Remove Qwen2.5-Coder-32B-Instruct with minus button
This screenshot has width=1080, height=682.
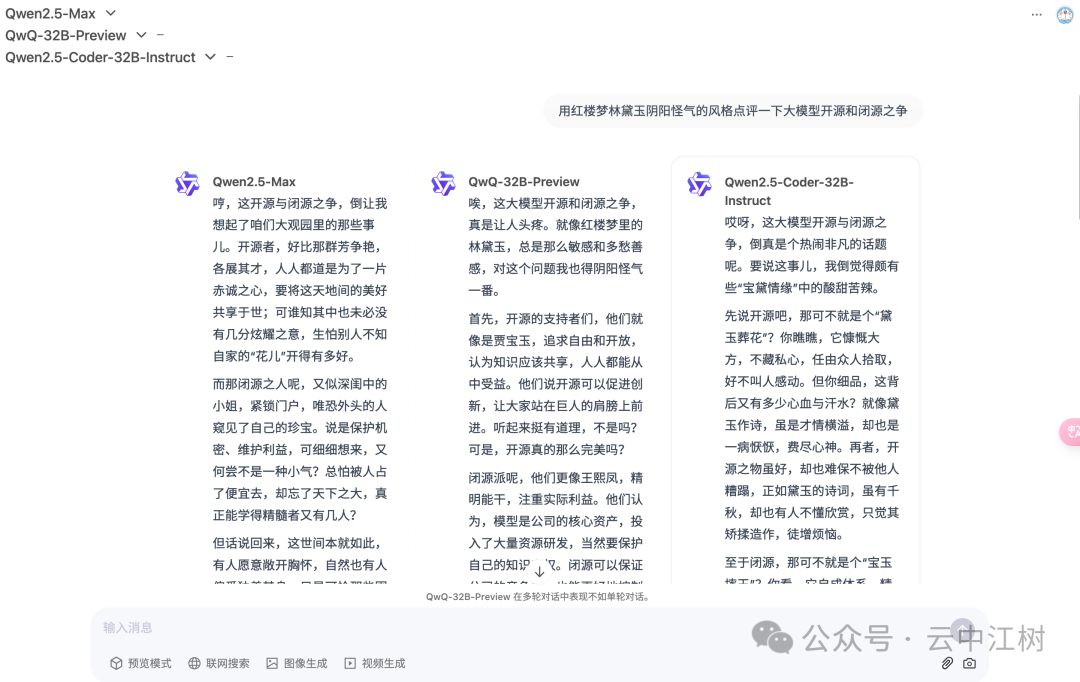pyautogui.click(x=230, y=56)
